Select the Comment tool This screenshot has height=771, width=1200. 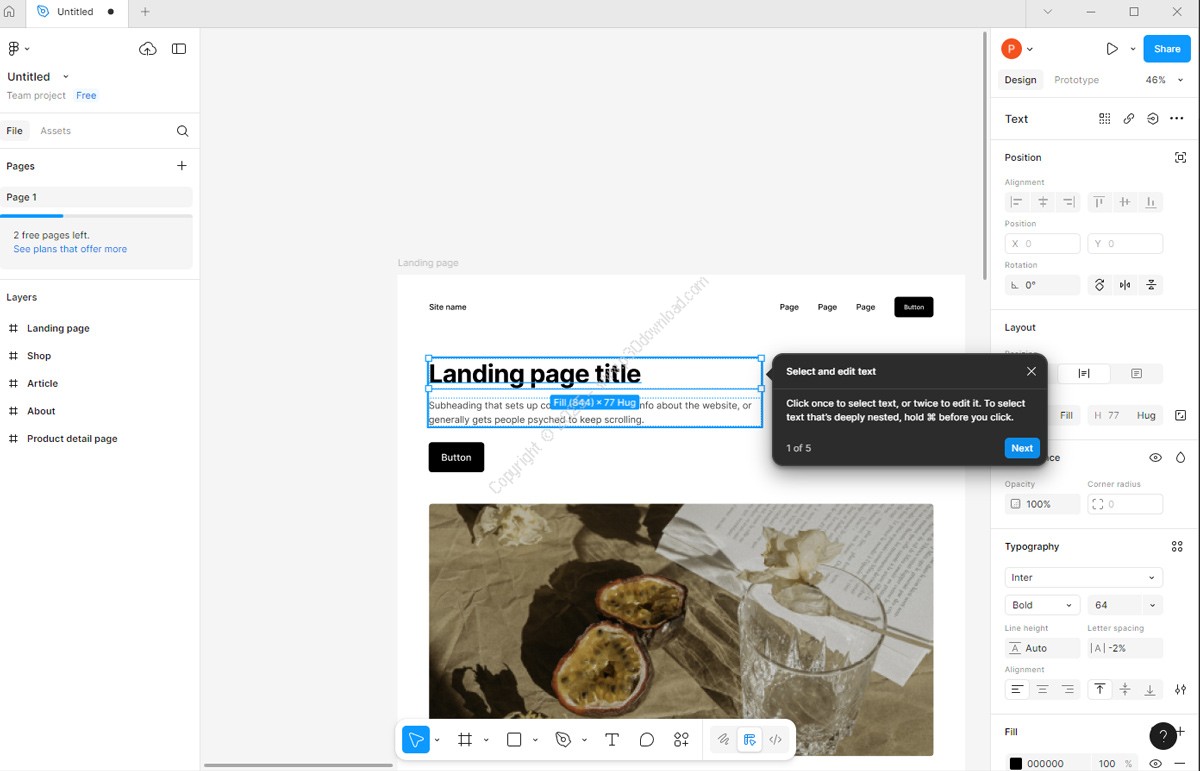(x=647, y=740)
